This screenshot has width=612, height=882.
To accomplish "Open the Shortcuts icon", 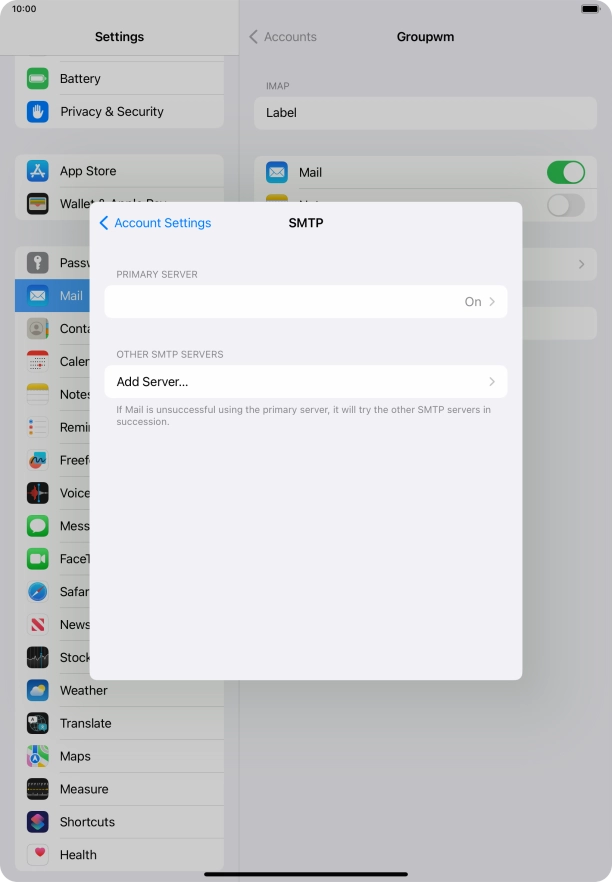I will pos(38,822).
